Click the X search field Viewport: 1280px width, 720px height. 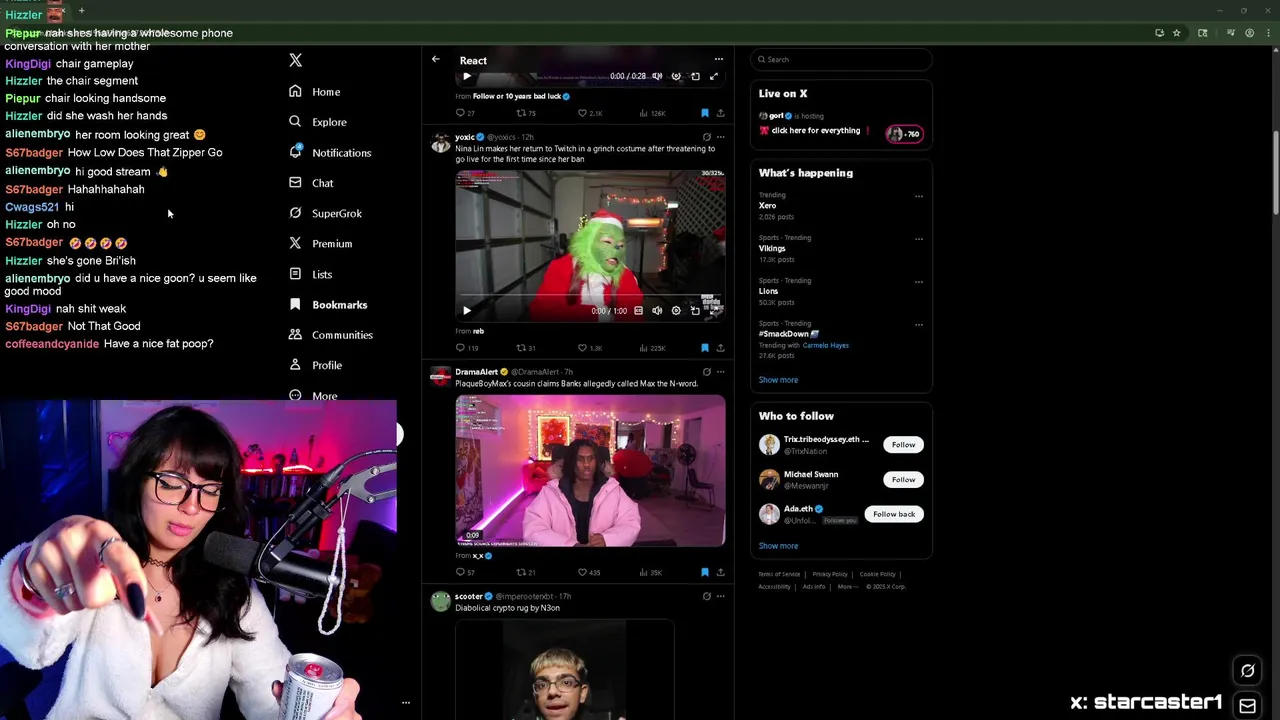click(840, 60)
